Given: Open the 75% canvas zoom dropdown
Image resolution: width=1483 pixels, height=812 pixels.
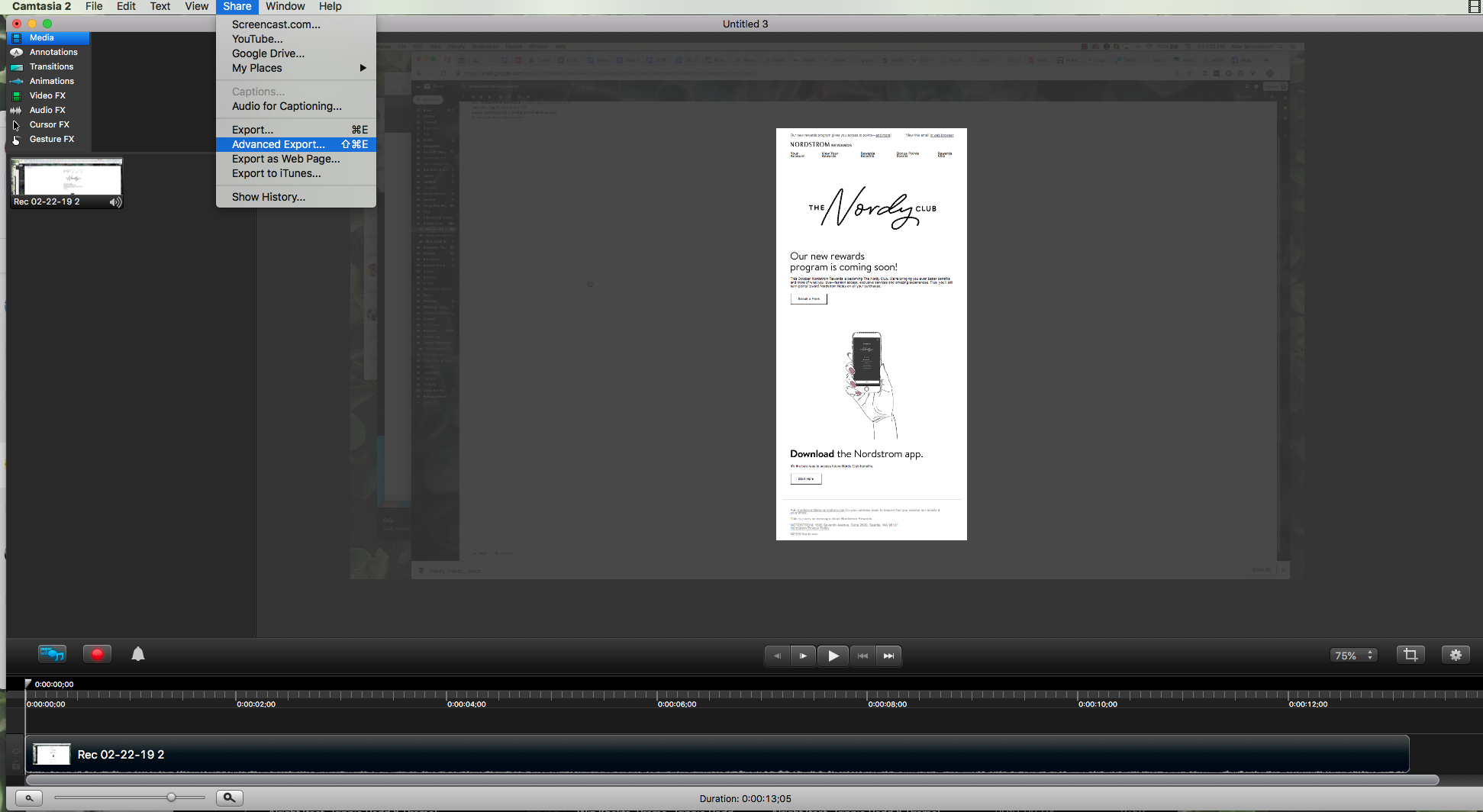Looking at the screenshot, I should coord(1354,656).
